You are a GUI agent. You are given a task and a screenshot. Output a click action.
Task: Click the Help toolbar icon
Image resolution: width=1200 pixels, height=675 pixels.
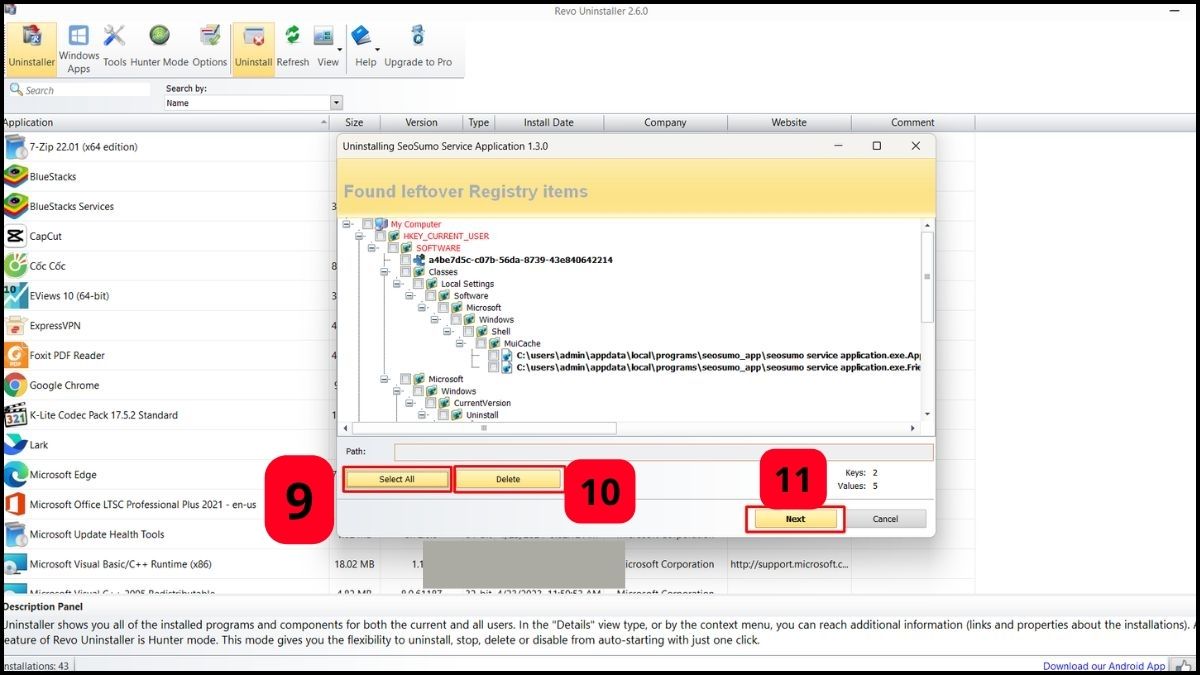click(x=362, y=37)
